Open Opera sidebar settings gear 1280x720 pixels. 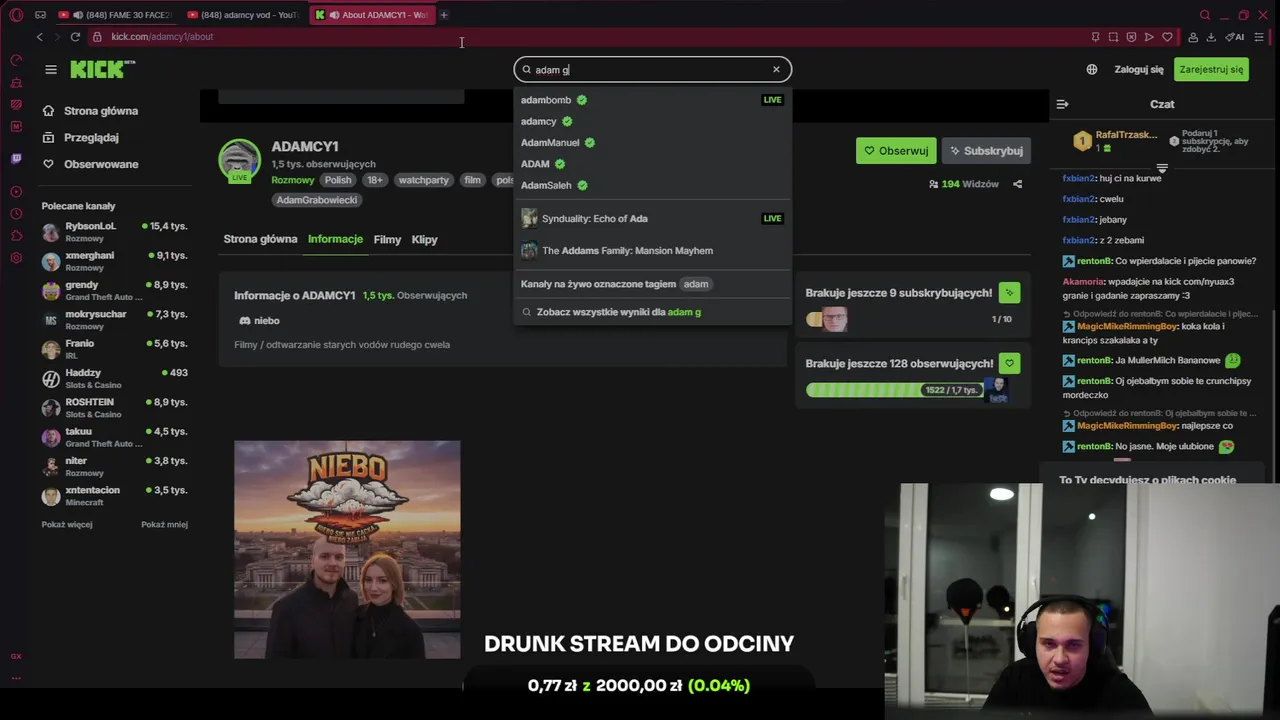[16, 257]
